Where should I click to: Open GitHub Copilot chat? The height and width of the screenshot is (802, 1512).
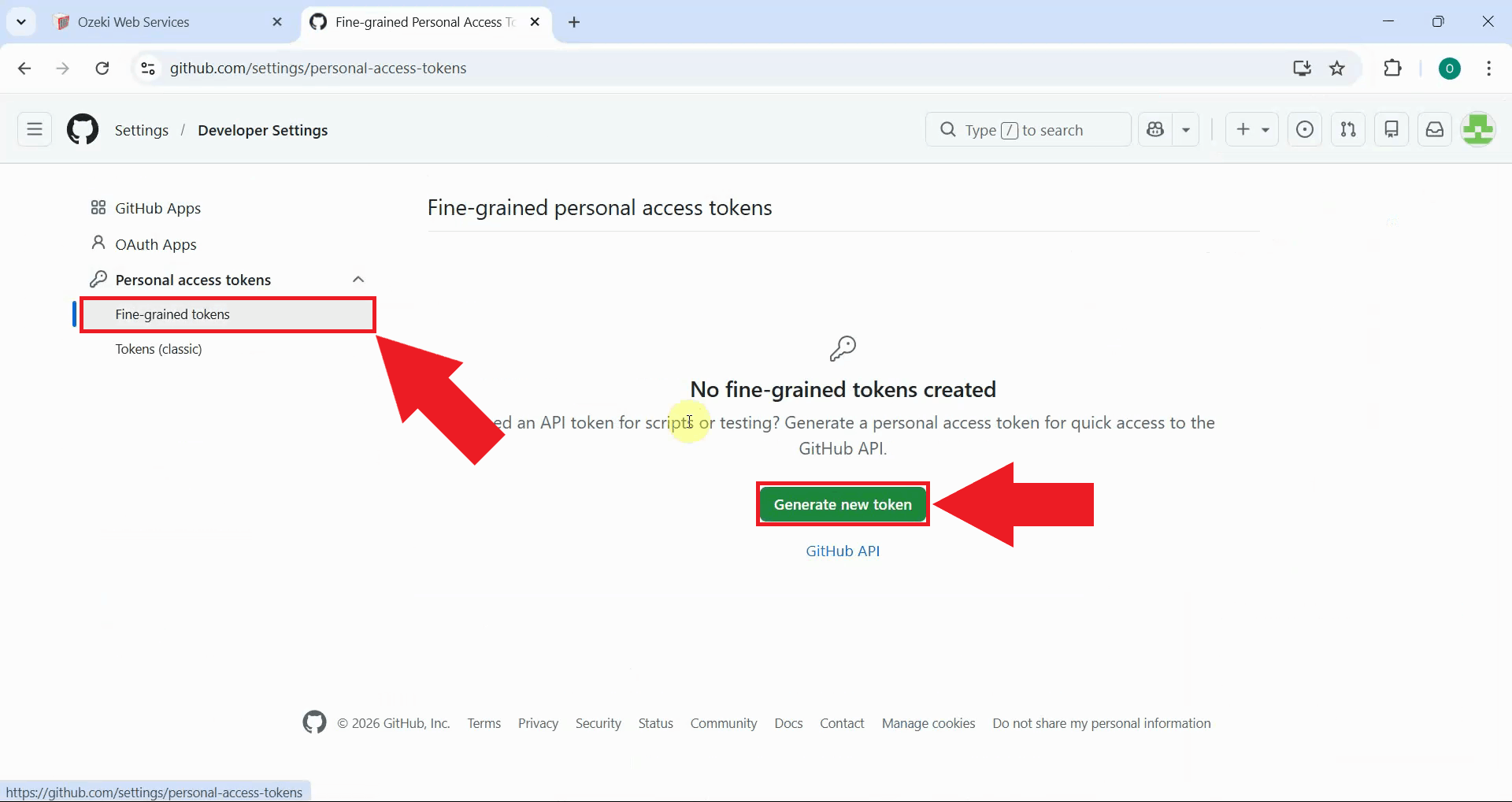tap(1155, 129)
